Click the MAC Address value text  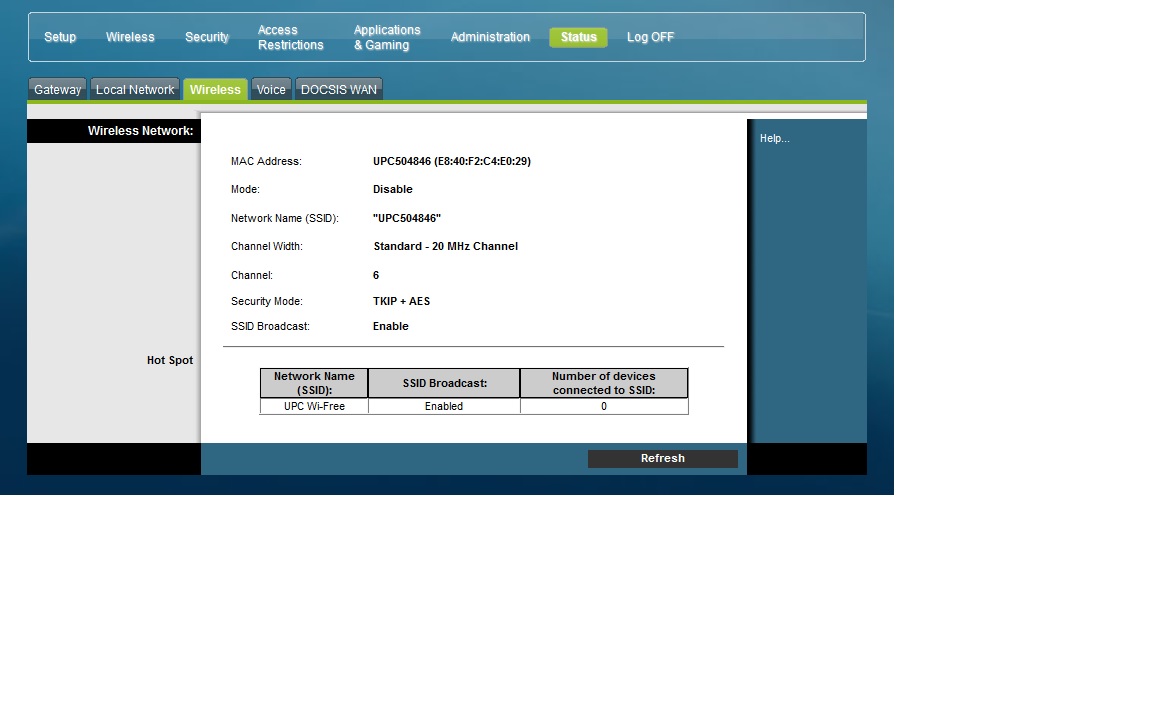tap(451, 161)
